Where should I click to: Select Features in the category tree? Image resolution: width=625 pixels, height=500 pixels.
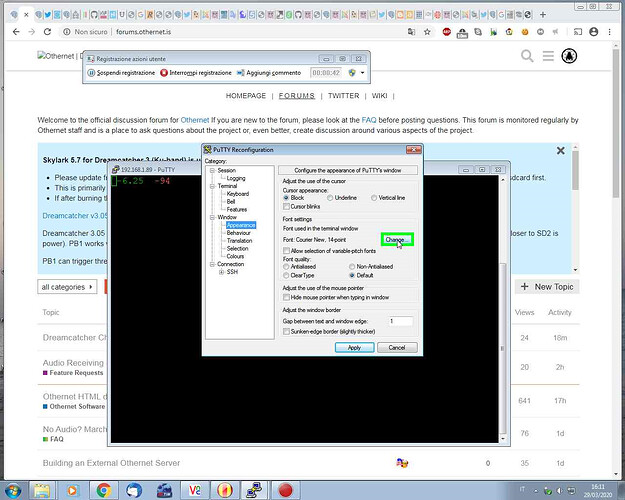[x=237, y=209]
